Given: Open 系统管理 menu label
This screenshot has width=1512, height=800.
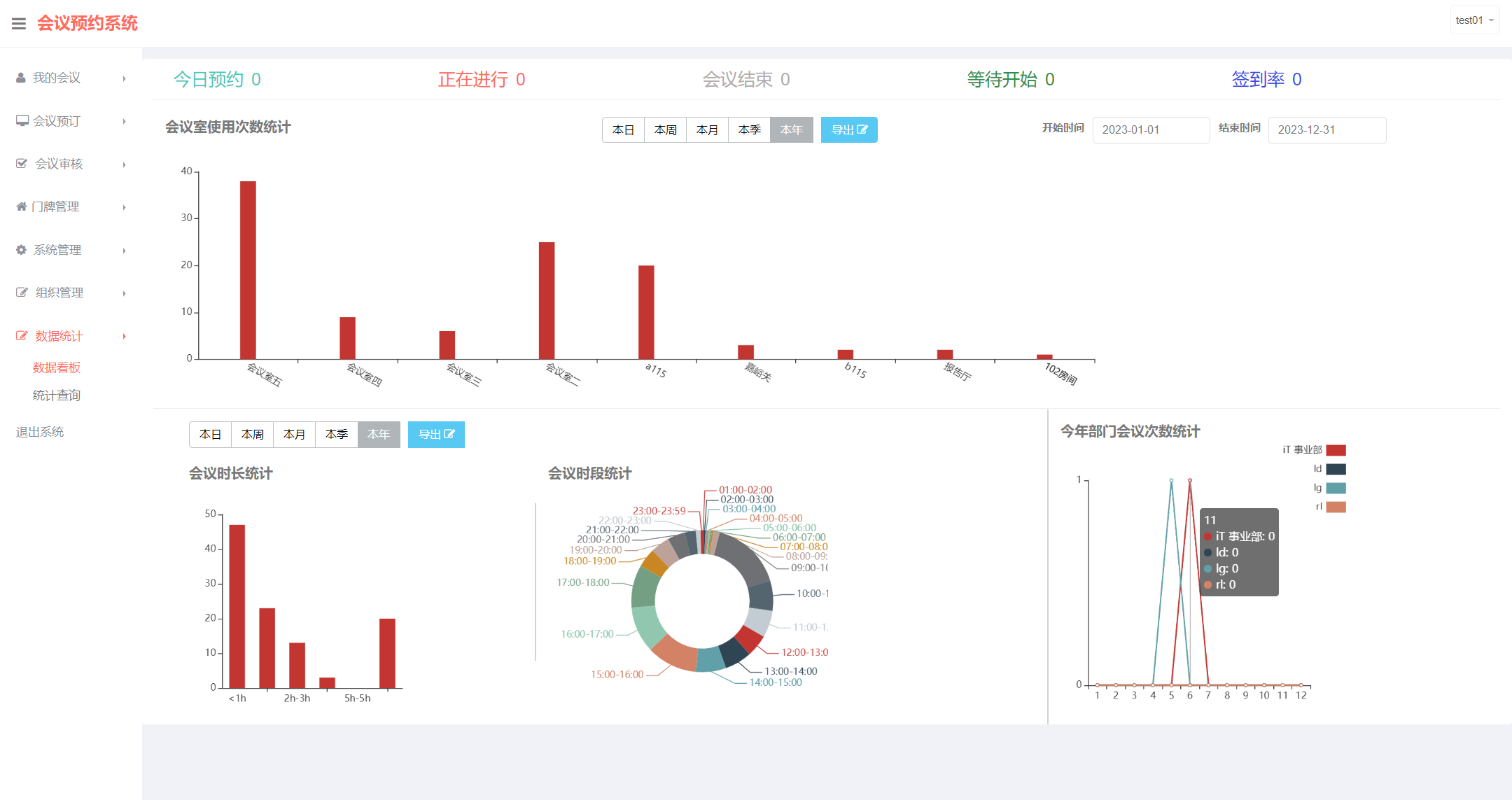Looking at the screenshot, I should 57,250.
